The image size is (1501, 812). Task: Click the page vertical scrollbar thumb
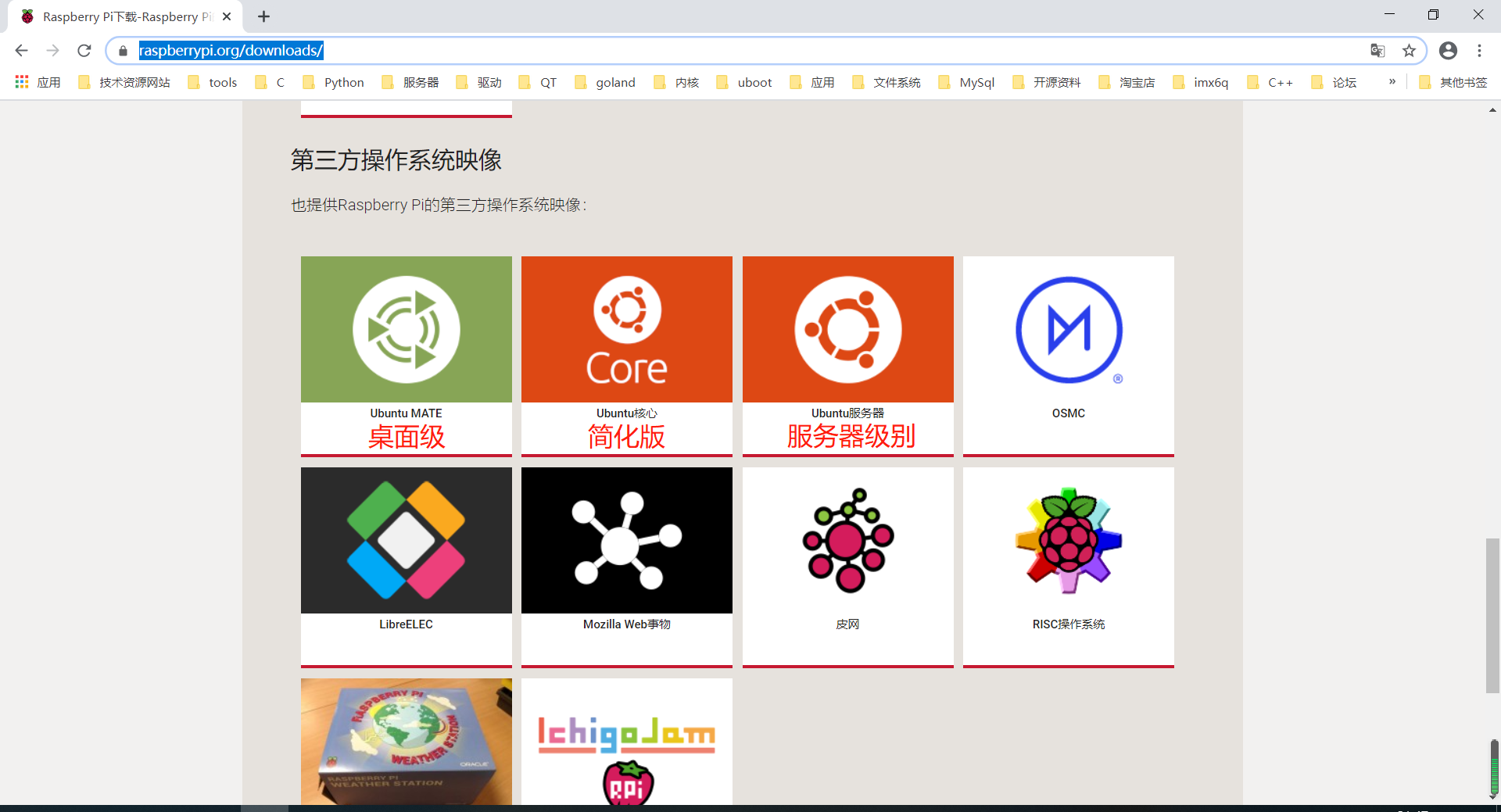[1492, 615]
